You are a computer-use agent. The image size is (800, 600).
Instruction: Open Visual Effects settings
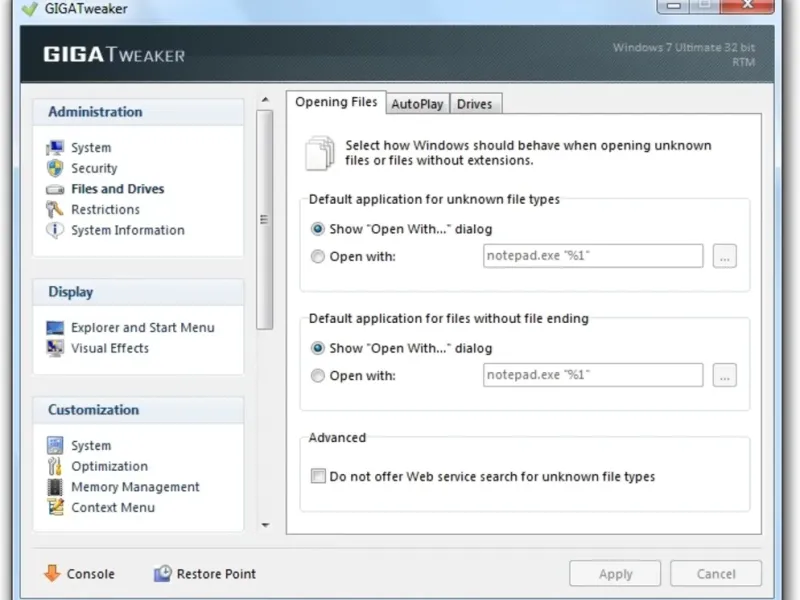point(110,348)
